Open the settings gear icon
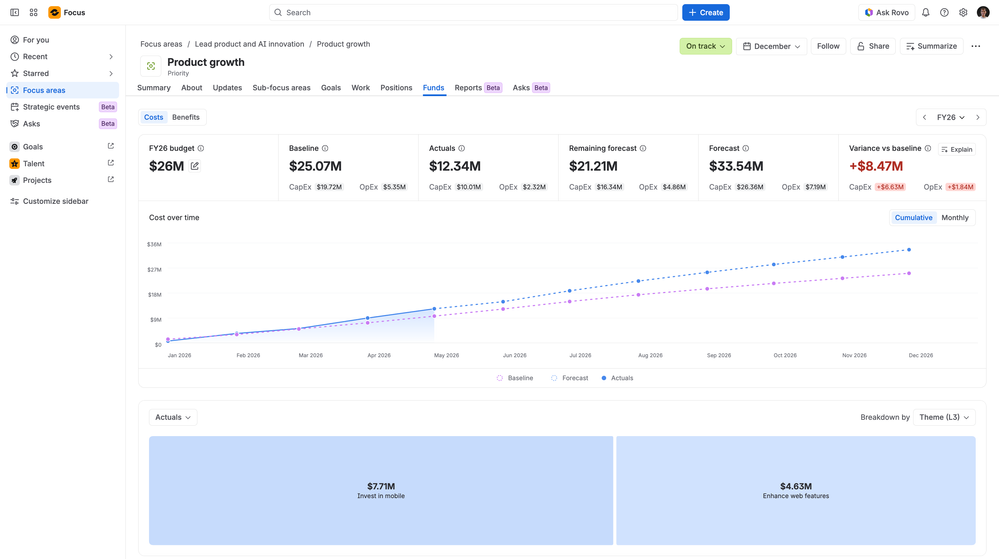The image size is (999, 559). point(963,12)
